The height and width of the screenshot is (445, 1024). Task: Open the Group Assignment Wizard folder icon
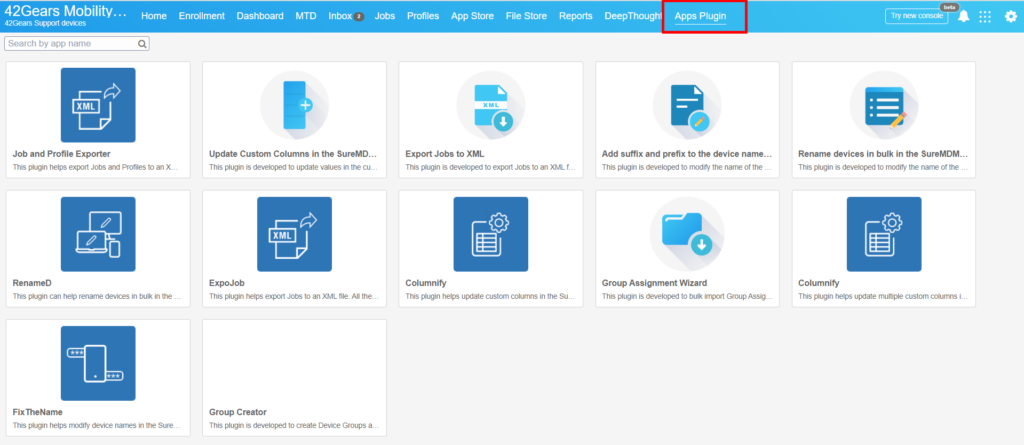(687, 234)
